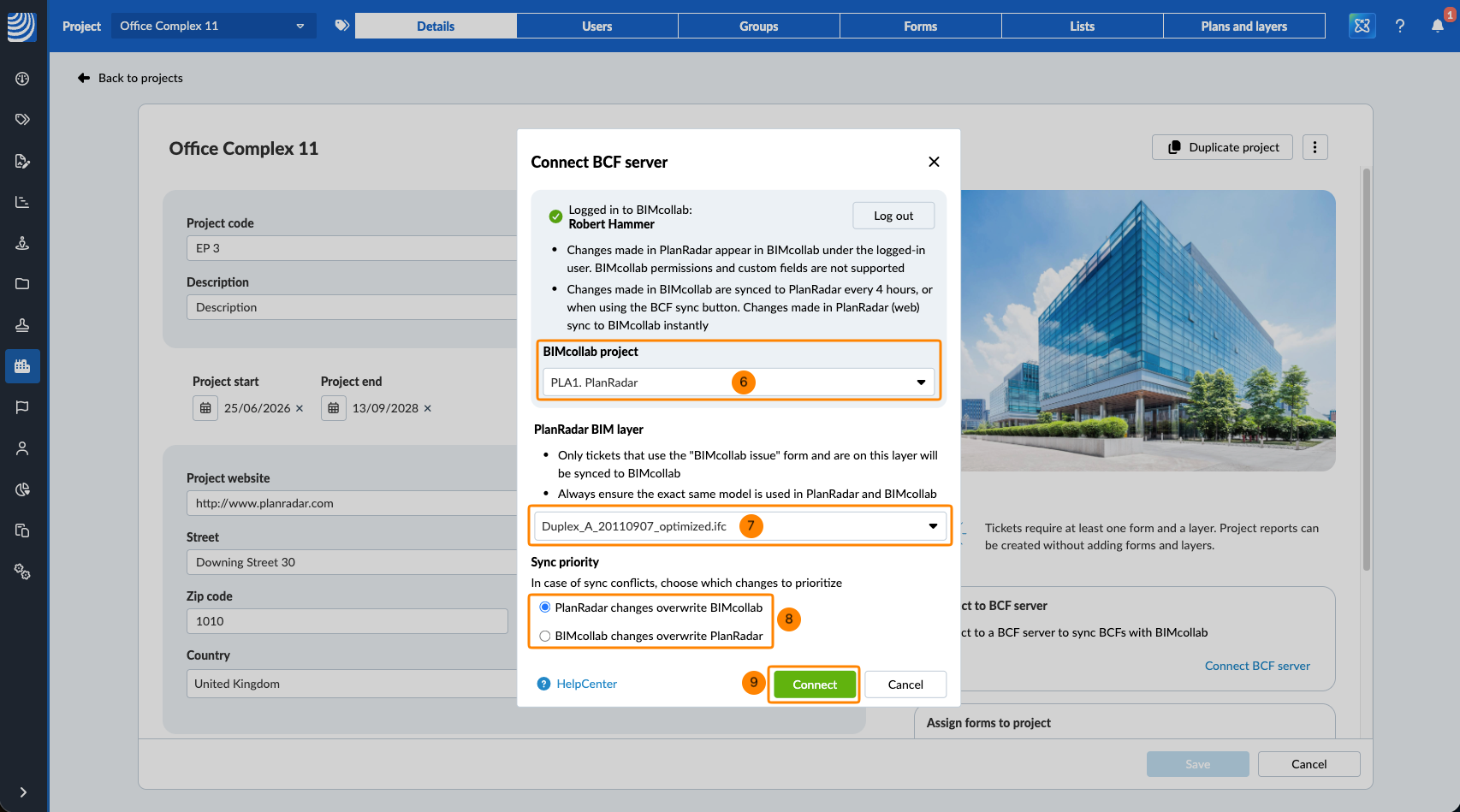Open the copy templates icon in sidebar

pyautogui.click(x=22, y=530)
